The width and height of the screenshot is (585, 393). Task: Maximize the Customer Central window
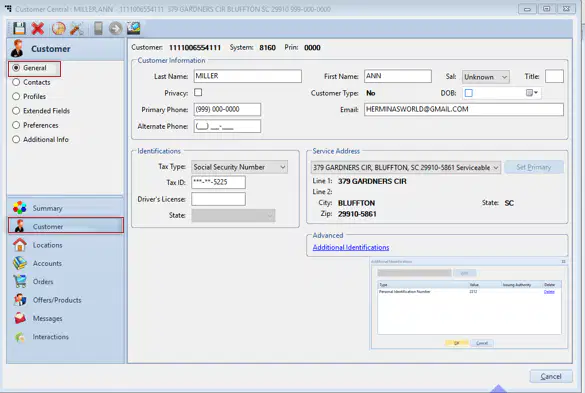(546, 9)
